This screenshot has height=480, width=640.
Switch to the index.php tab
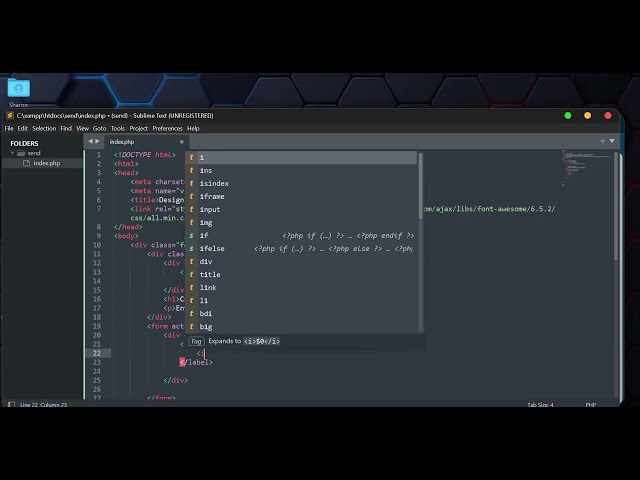146,142
